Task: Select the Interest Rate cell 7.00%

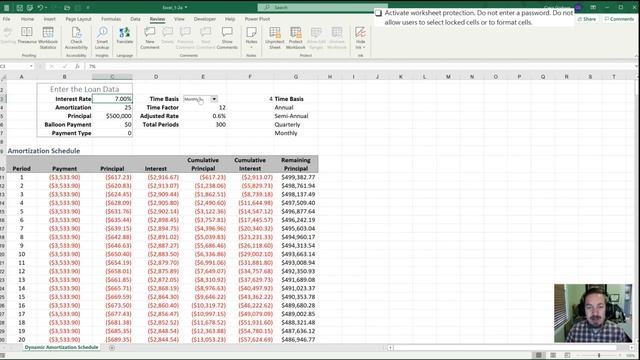Action: coord(112,99)
